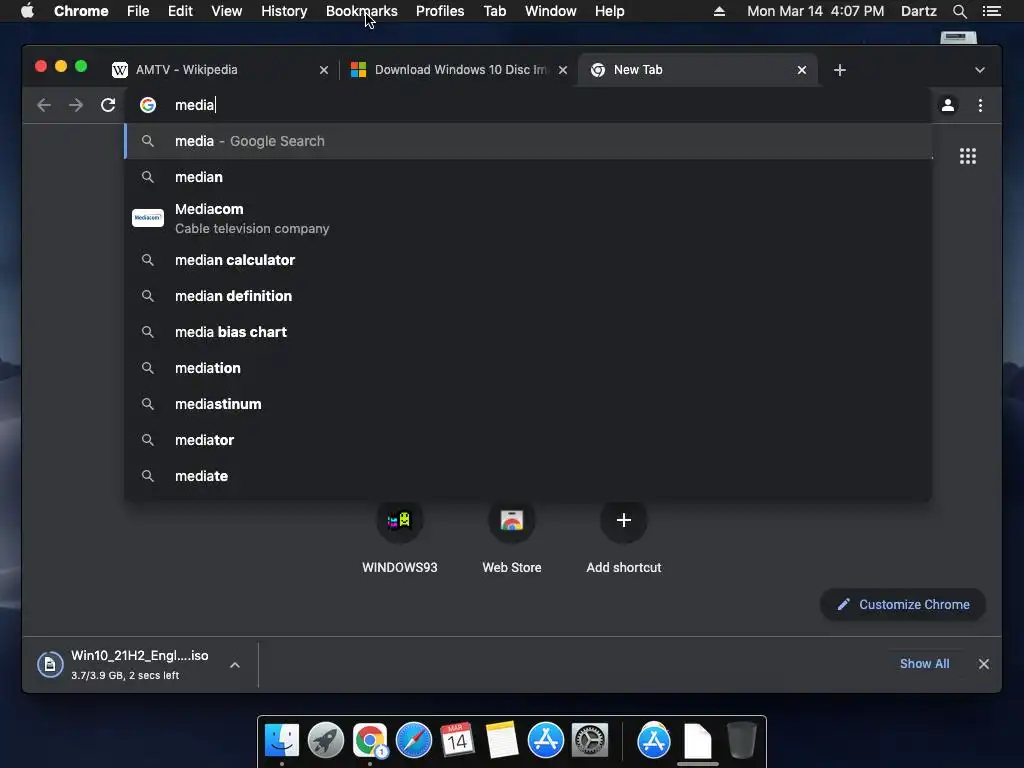Open the Chrome application menu
Image resolution: width=1024 pixels, height=768 pixels.
click(81, 11)
